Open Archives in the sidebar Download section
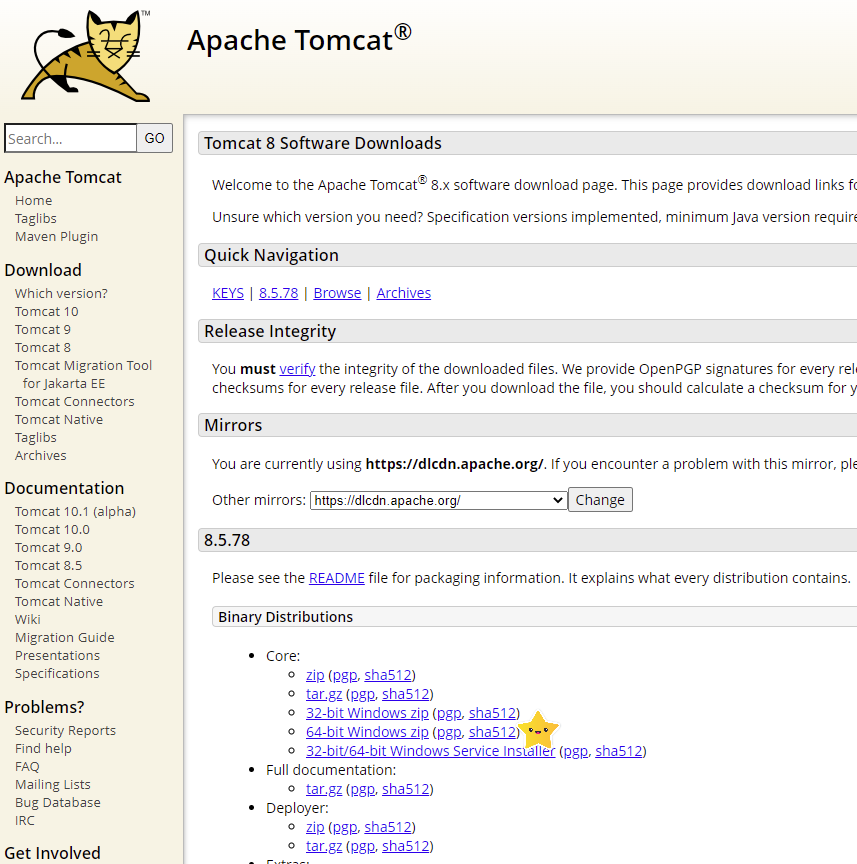Viewport: 857px width, 864px height. [x=41, y=456]
